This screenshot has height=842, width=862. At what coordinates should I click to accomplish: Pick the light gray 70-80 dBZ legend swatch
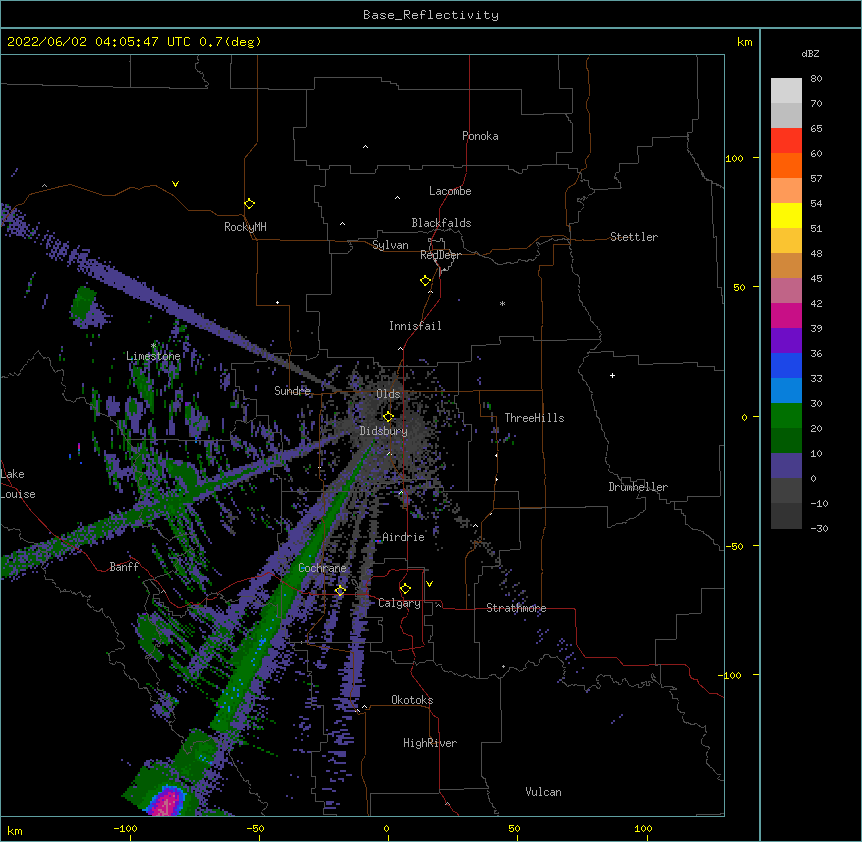click(x=786, y=91)
